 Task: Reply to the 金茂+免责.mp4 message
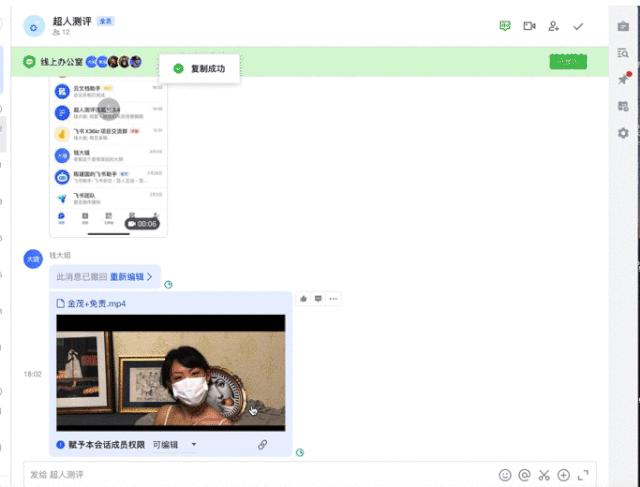[x=318, y=299]
